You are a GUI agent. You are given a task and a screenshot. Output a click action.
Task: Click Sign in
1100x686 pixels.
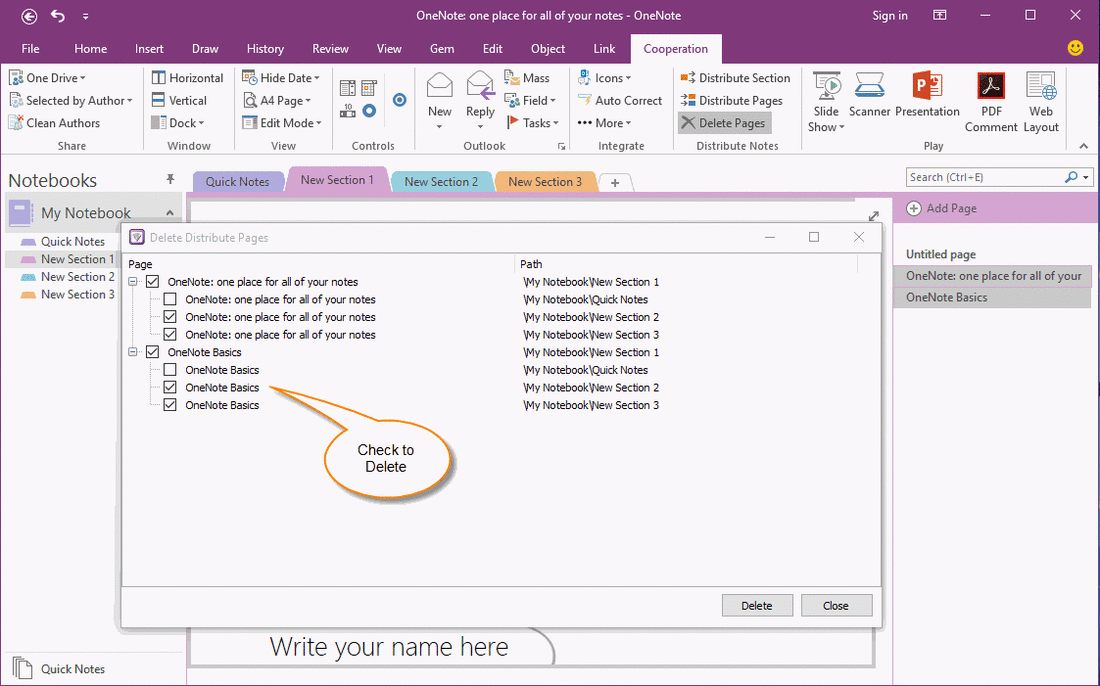click(890, 15)
